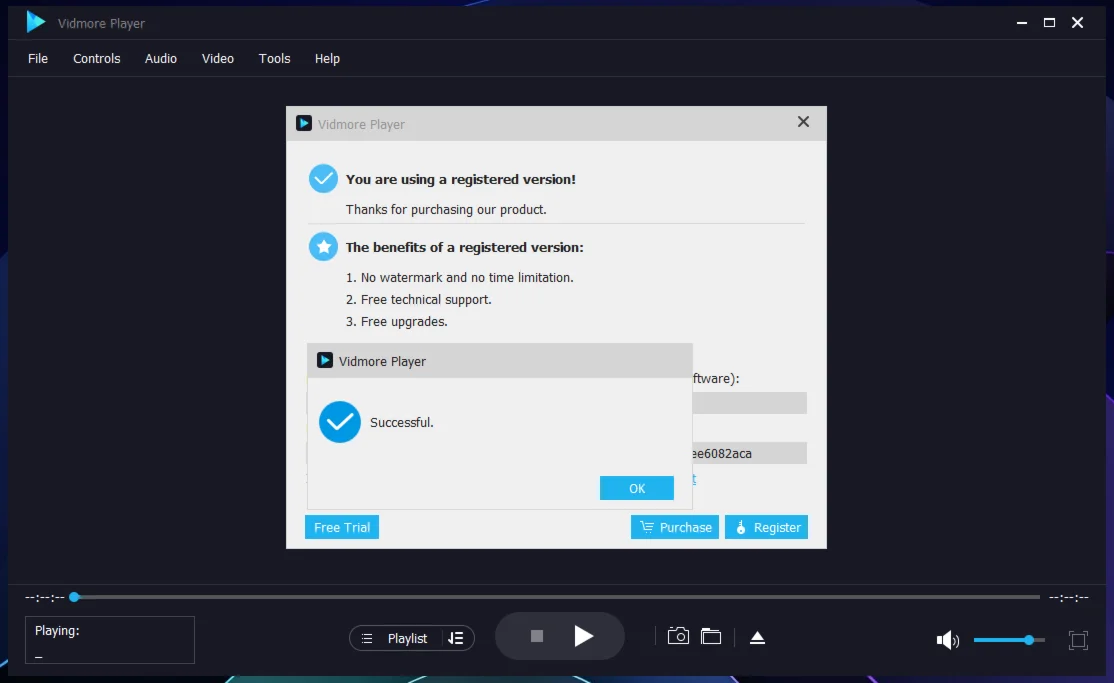The image size is (1114, 683).
Task: Open the Controls menu
Action: coord(97,58)
